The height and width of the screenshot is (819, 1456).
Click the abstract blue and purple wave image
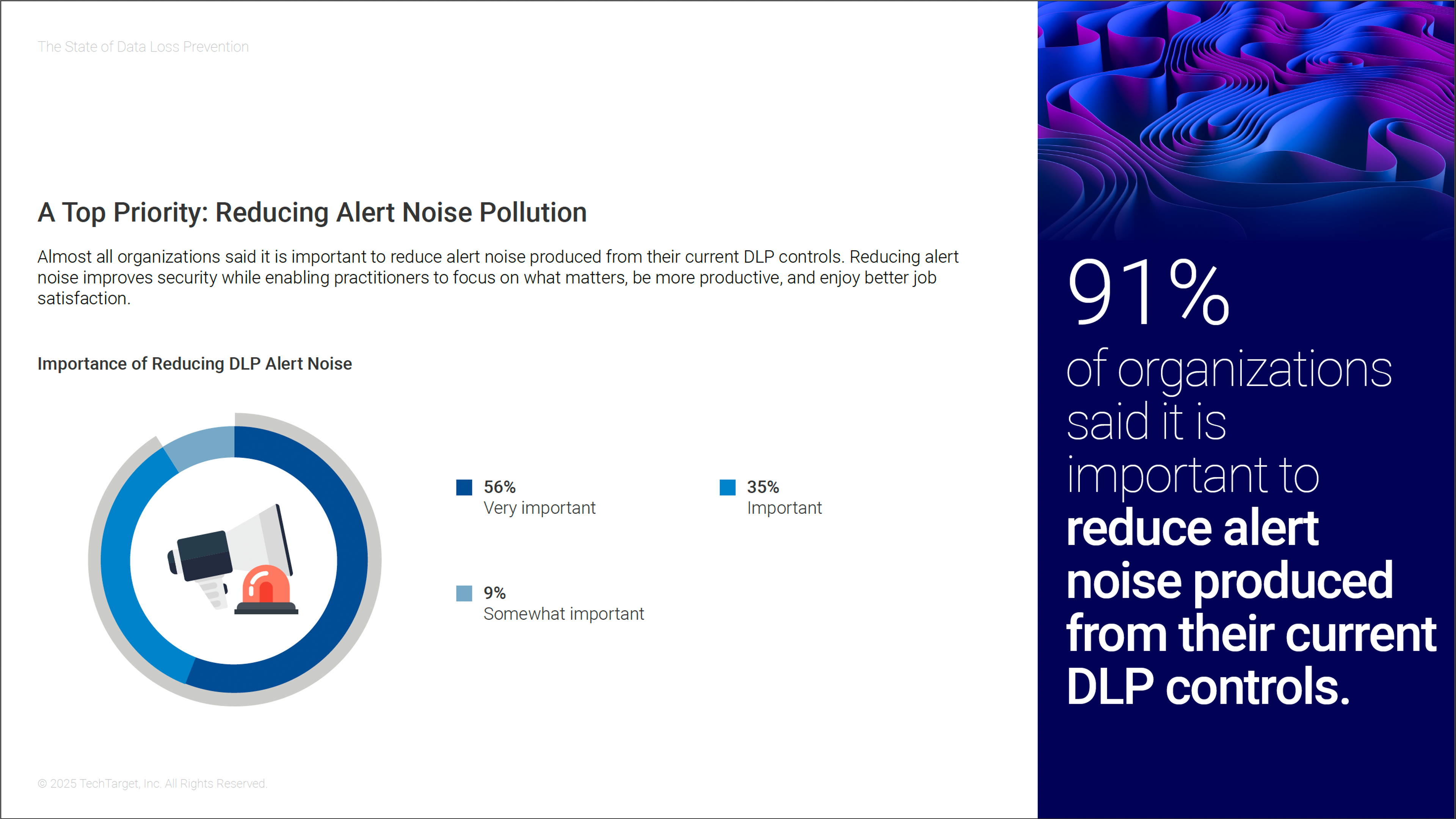tap(1246, 119)
